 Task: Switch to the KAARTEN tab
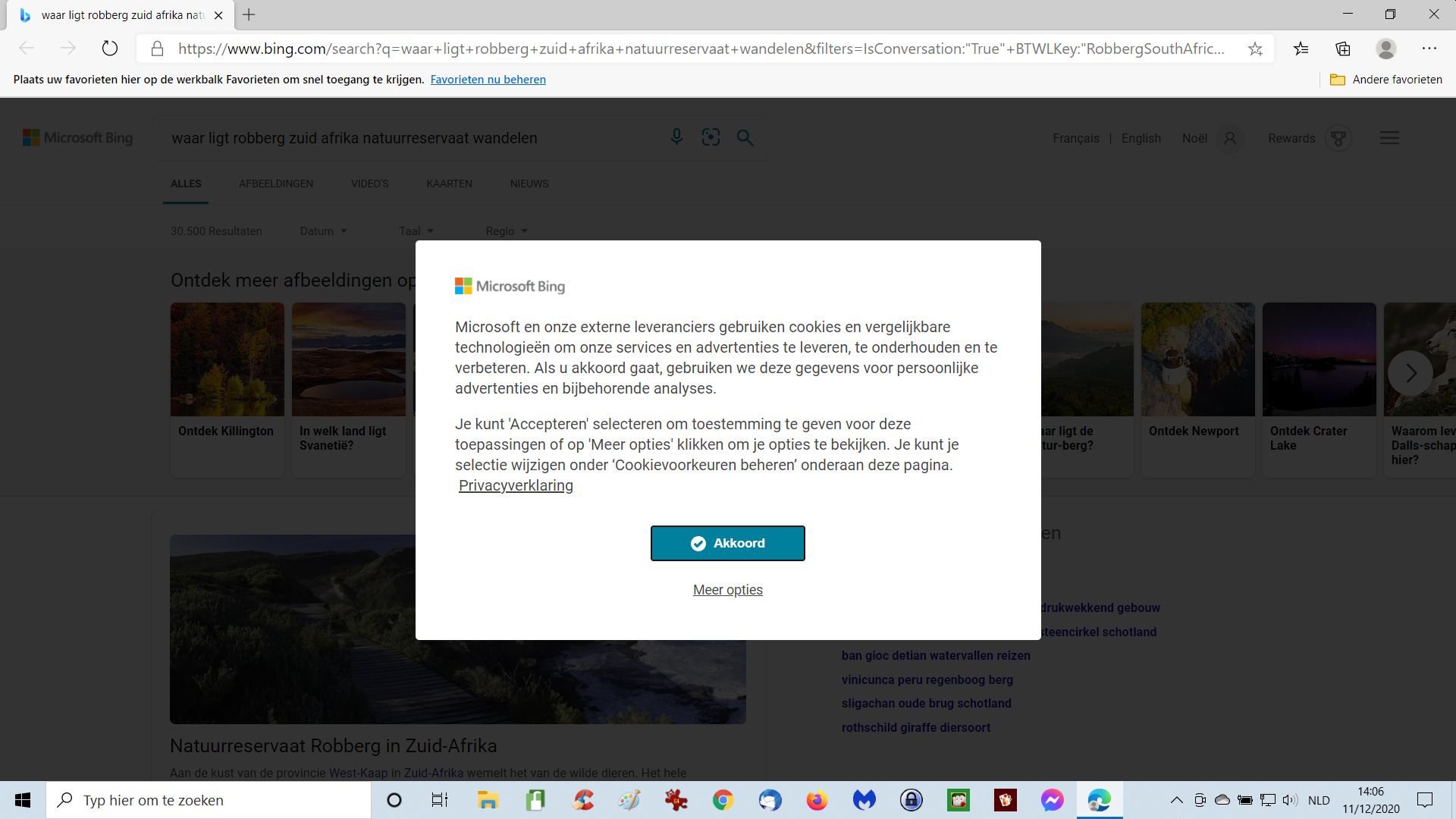(x=449, y=184)
